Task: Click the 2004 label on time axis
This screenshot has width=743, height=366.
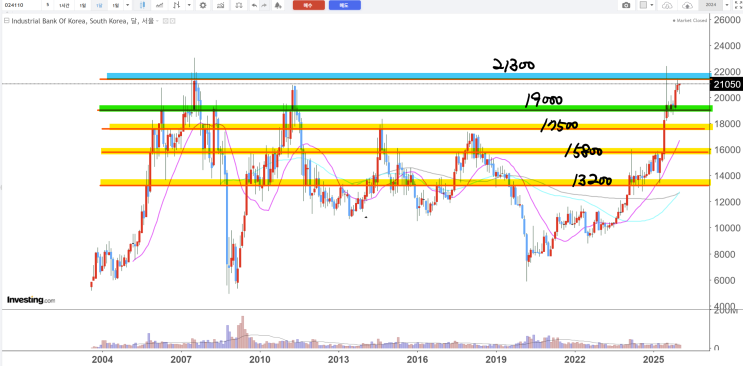Action: [x=102, y=359]
